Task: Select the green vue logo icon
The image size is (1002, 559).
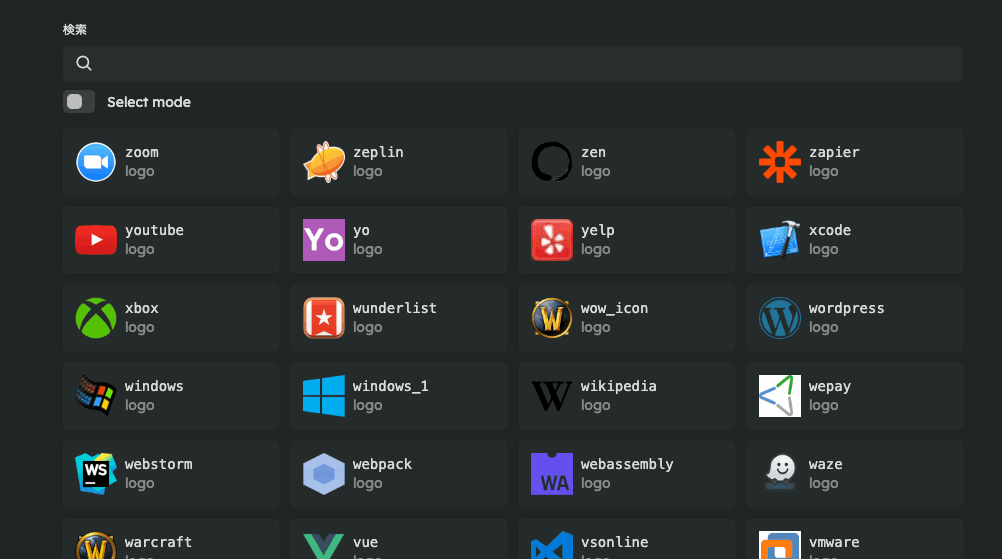Action: tap(324, 546)
